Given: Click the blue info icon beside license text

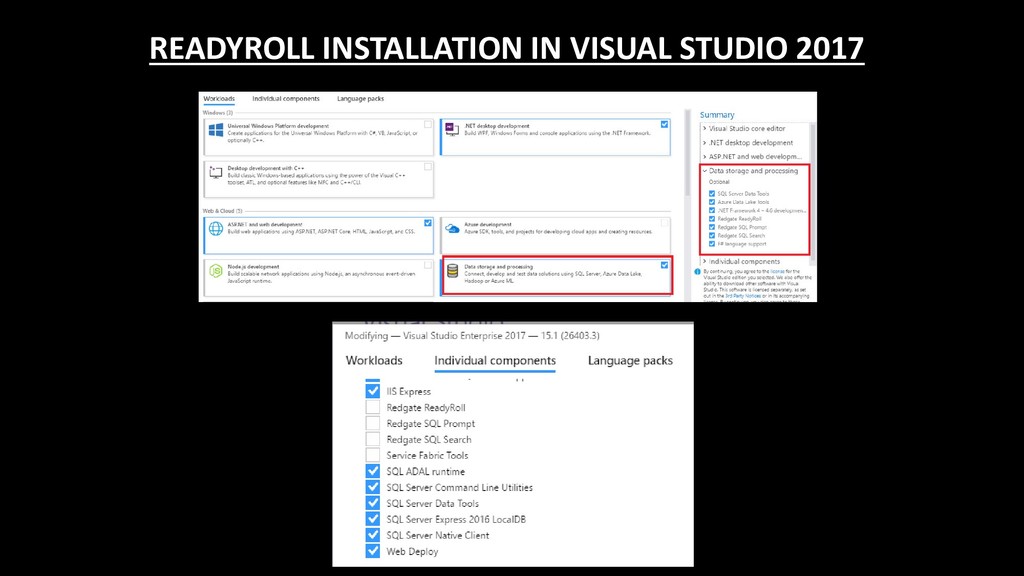Looking at the screenshot, I should coord(697,272).
